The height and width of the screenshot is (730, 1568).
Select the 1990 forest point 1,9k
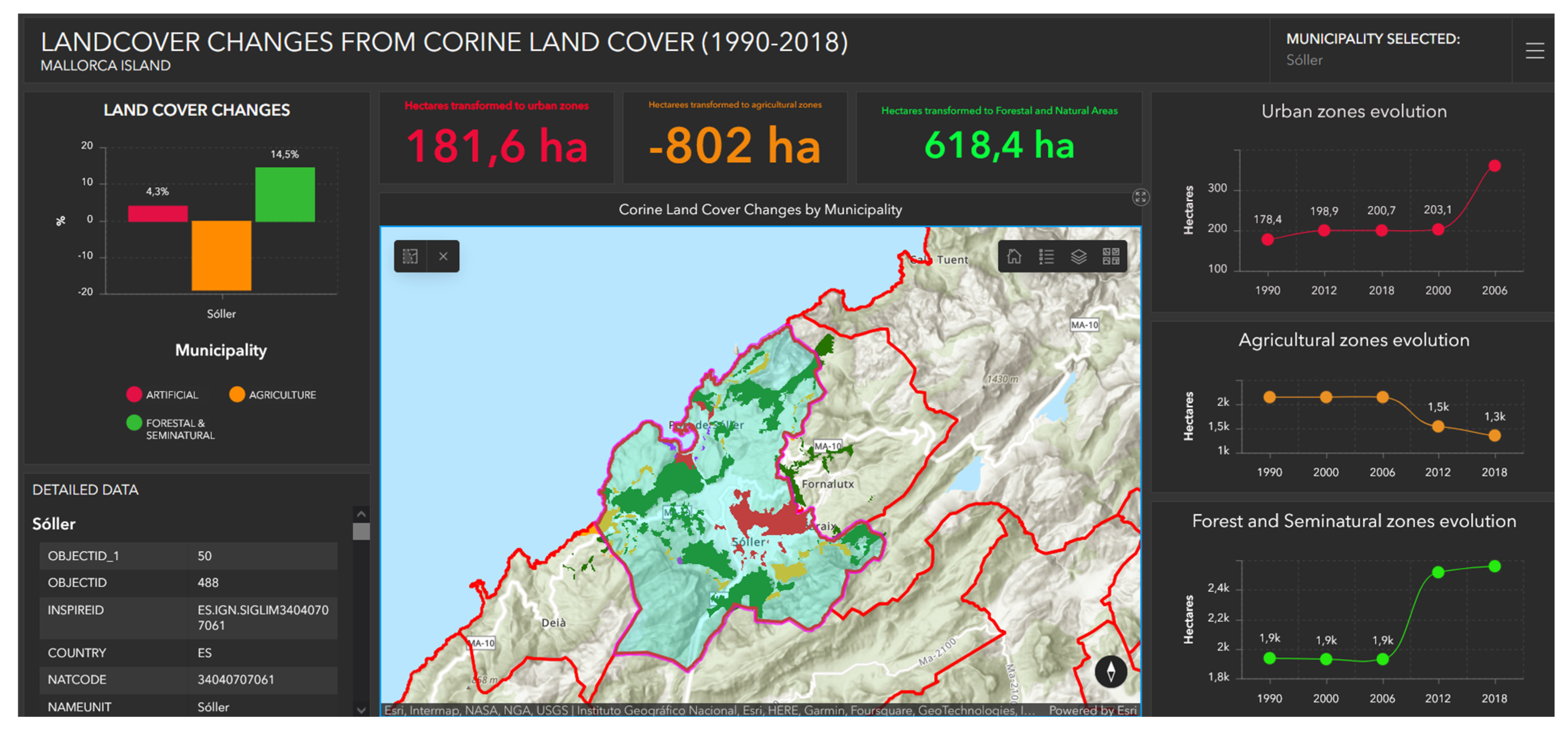[x=1269, y=657]
